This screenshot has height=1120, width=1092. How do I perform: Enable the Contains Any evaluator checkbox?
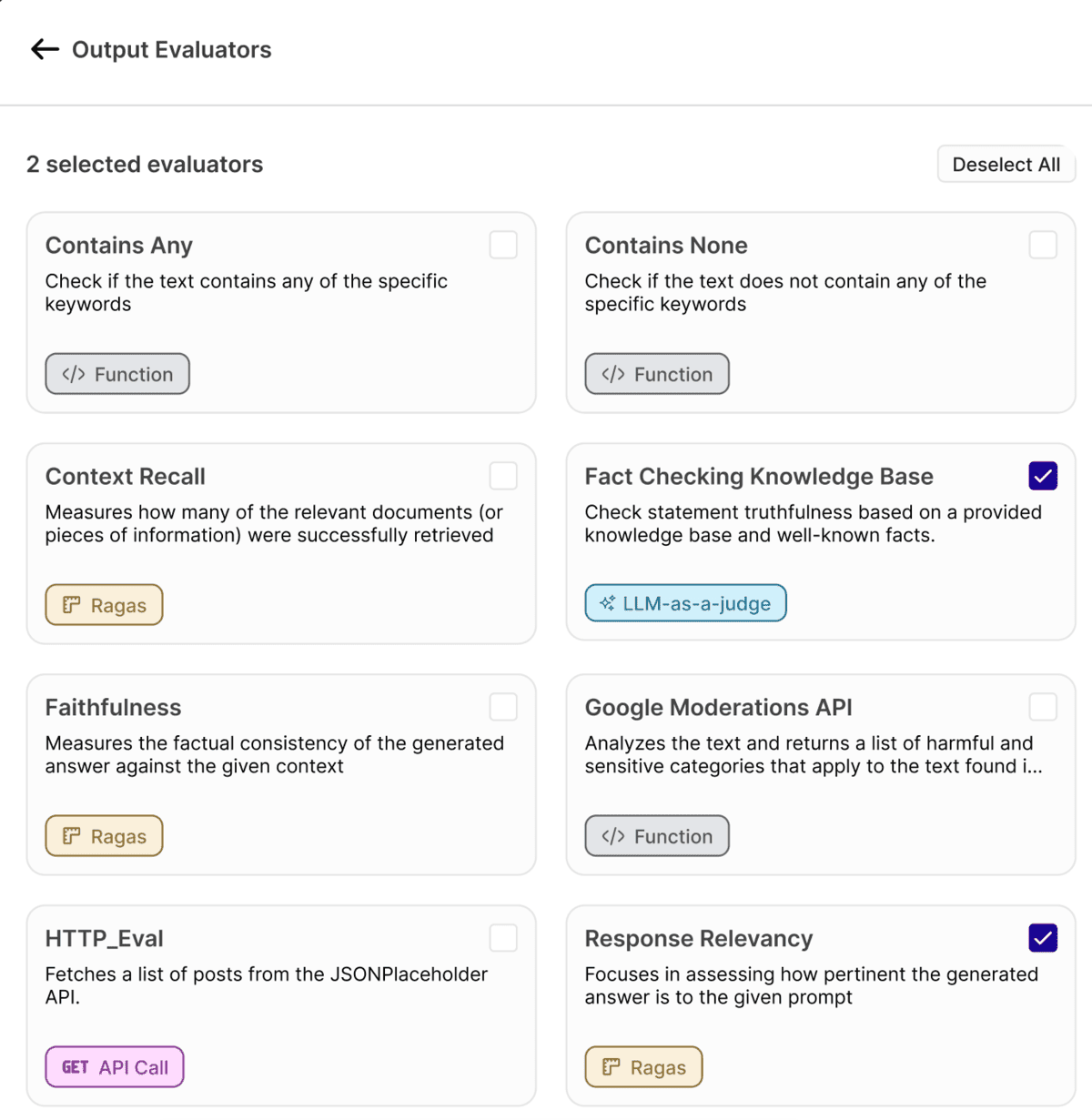point(503,244)
